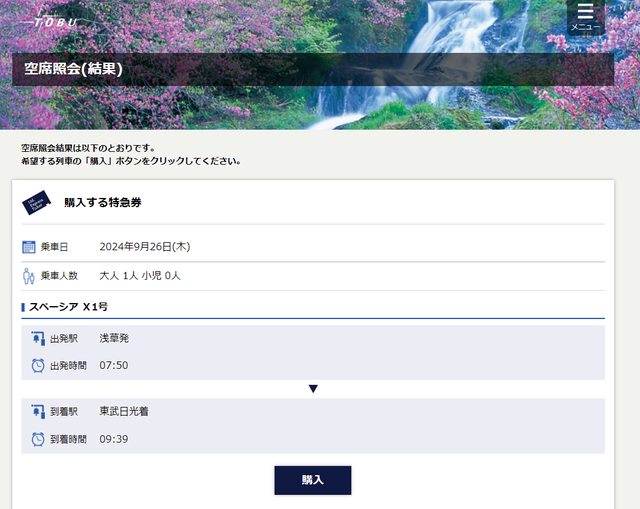
Task: Click the arrival station 東武日光着
Action: [x=124, y=412]
